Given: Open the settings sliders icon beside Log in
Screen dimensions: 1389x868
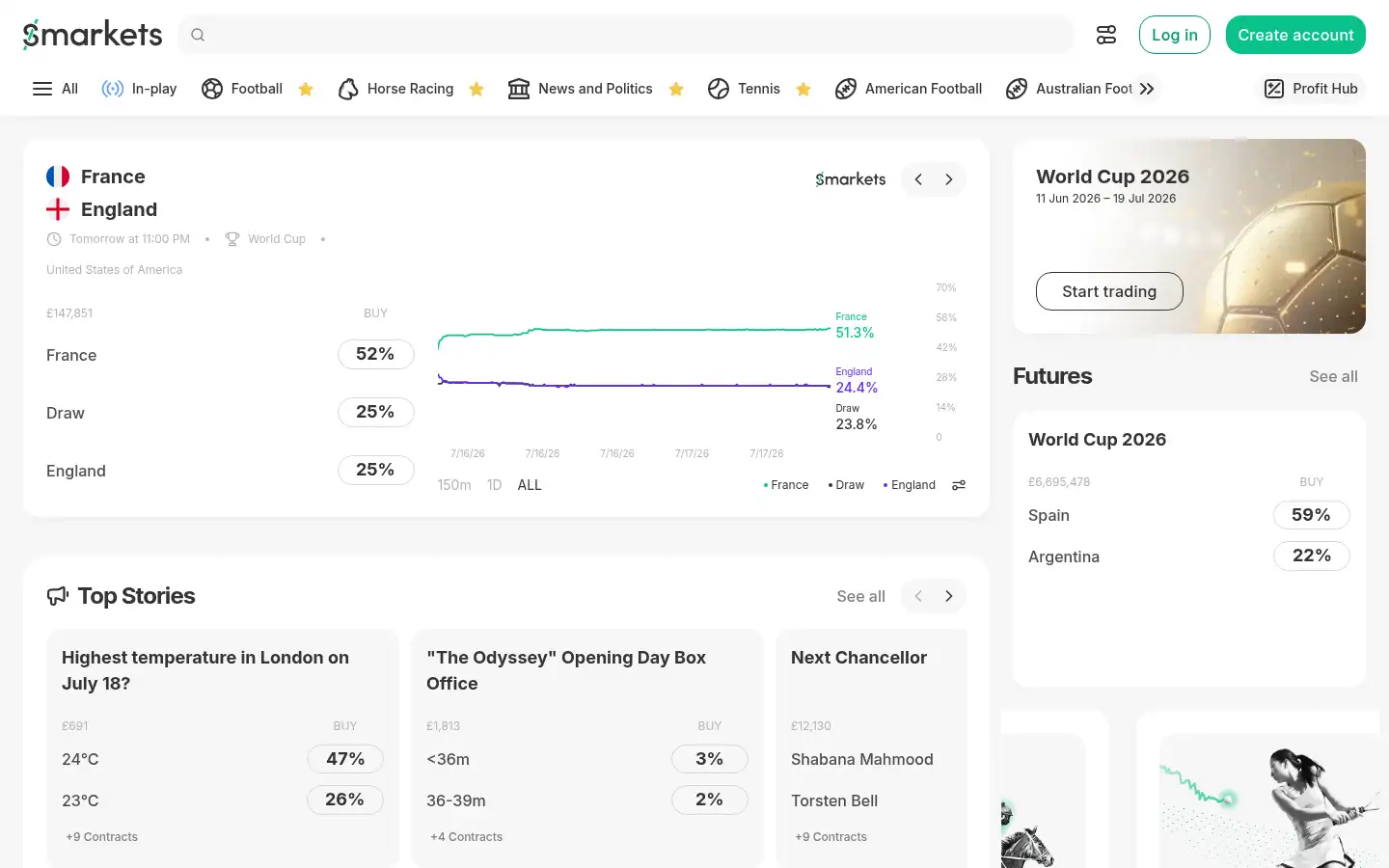Looking at the screenshot, I should (x=1106, y=35).
